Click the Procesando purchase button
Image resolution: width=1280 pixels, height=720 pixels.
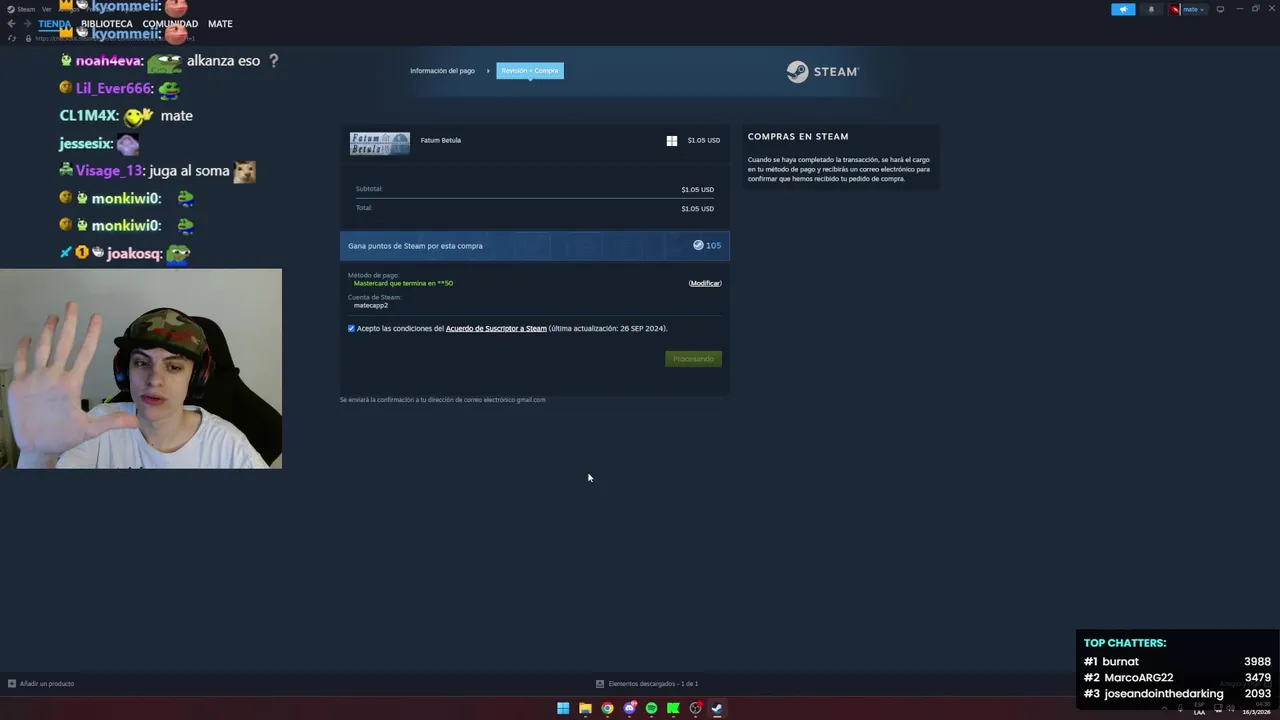[693, 359]
